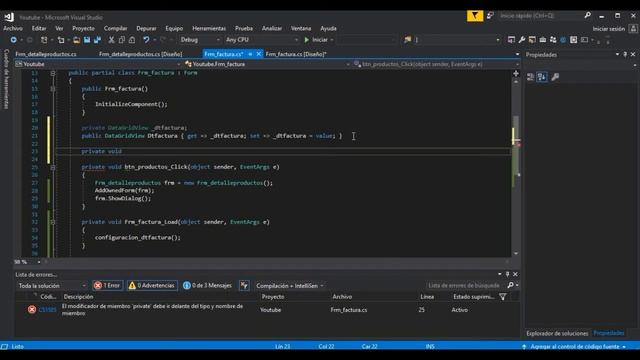
Task: Open the send feedback icon beside the flag
Action: pyautogui.click(x=490, y=16)
